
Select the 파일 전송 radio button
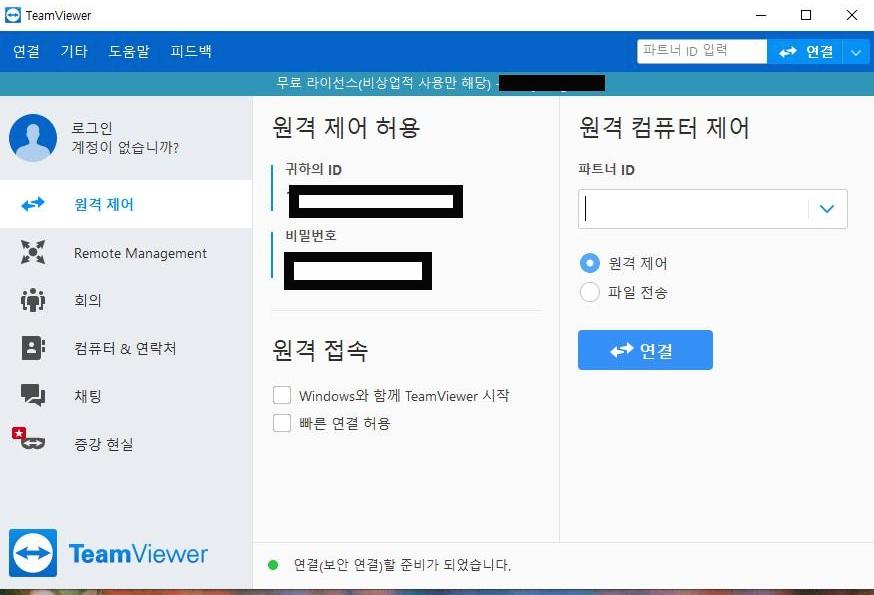[590, 292]
